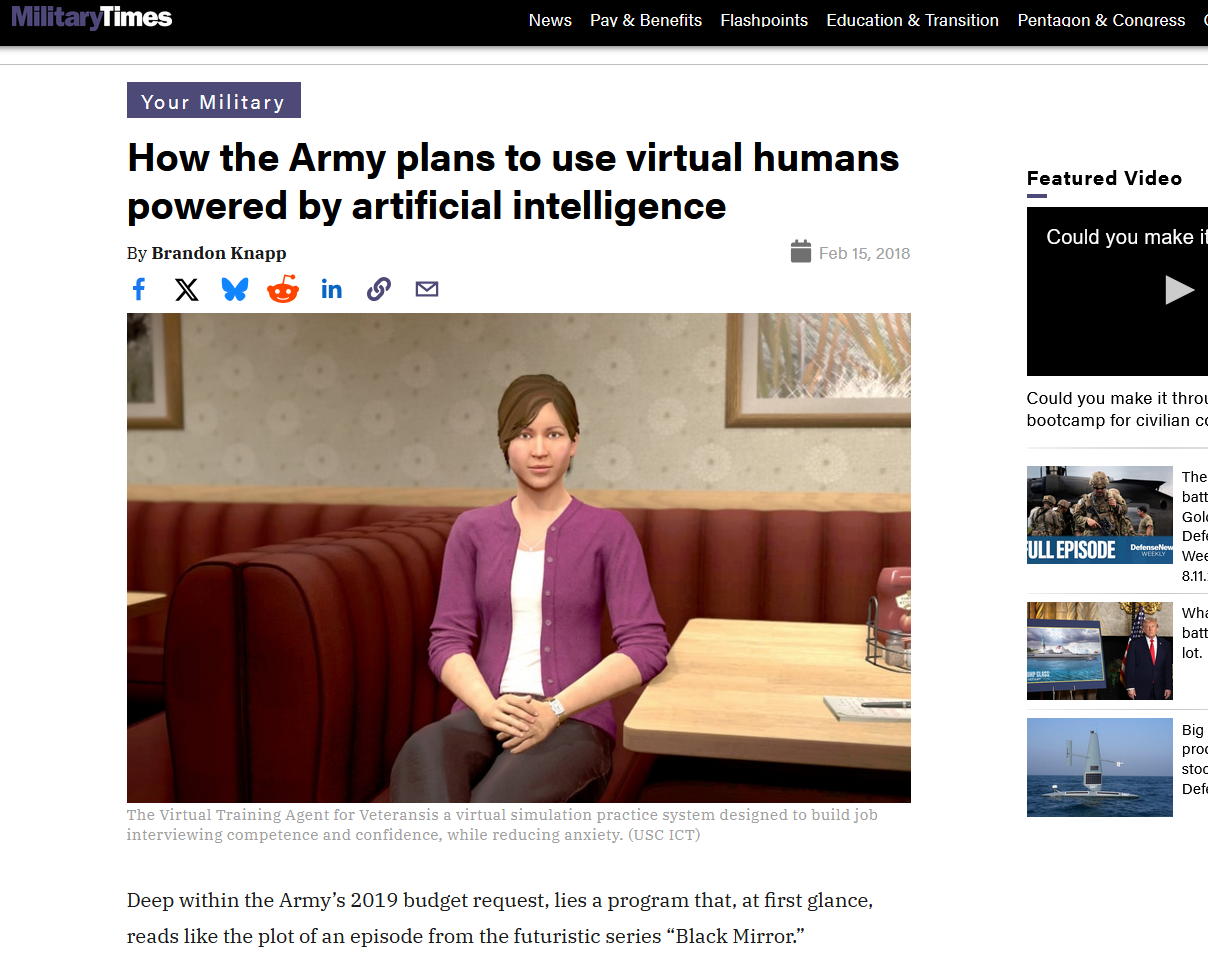Share article on LinkedIn
This screenshot has height=955, width=1208.
(331, 290)
